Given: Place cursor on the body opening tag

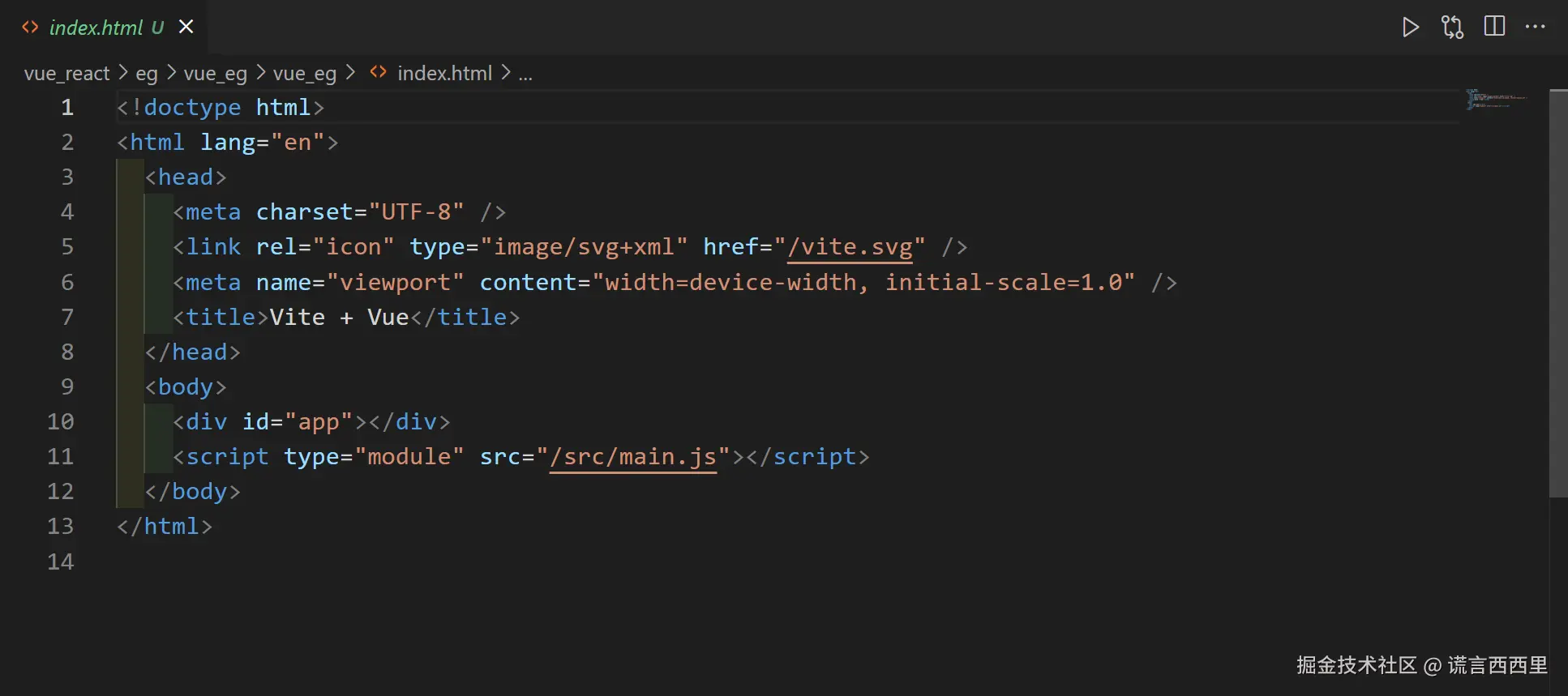Looking at the screenshot, I should pos(186,387).
